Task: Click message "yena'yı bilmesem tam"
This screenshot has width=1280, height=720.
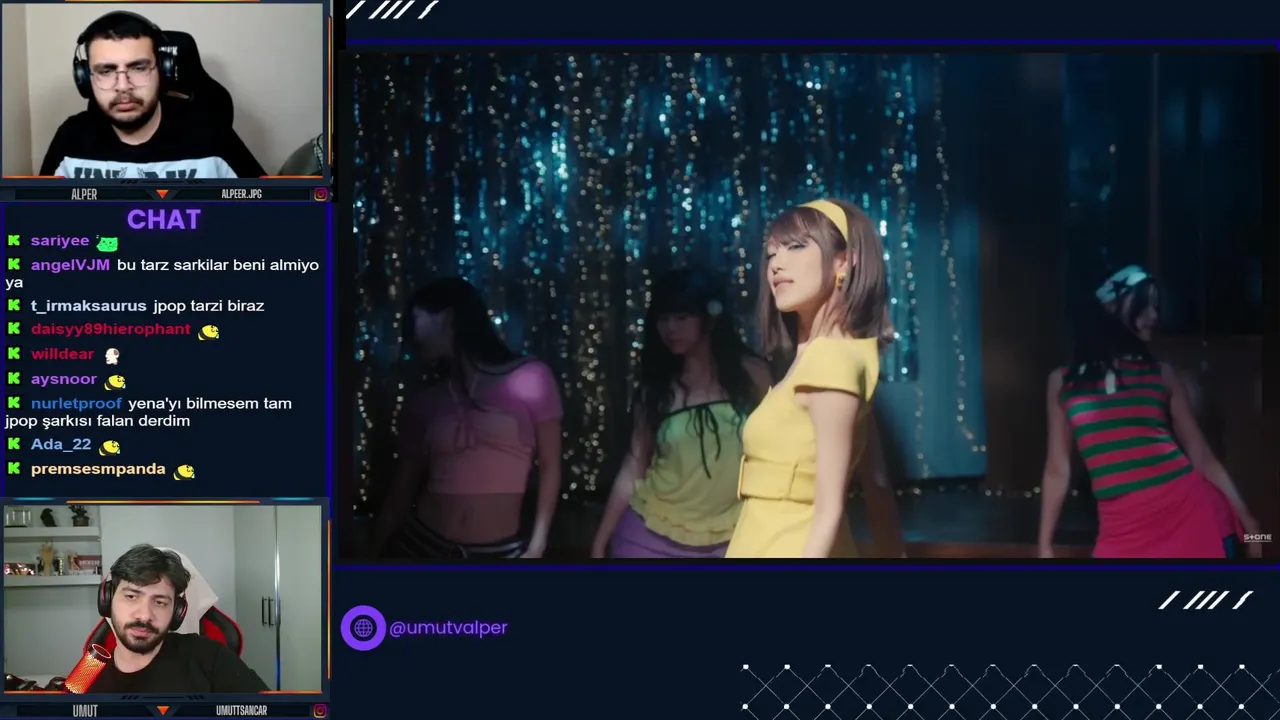Action: coord(210,404)
